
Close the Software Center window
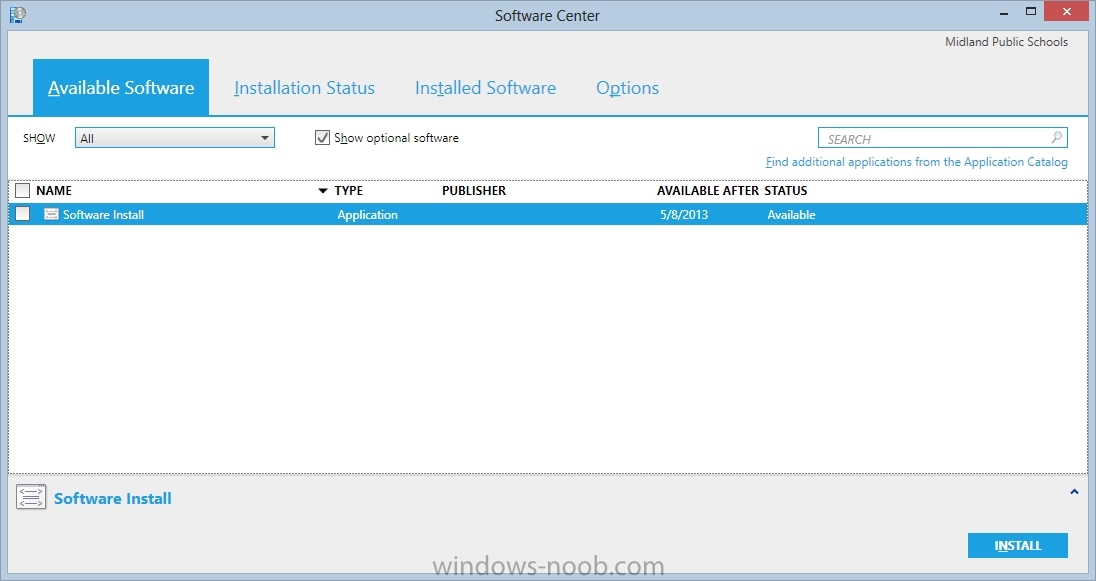coord(1067,11)
